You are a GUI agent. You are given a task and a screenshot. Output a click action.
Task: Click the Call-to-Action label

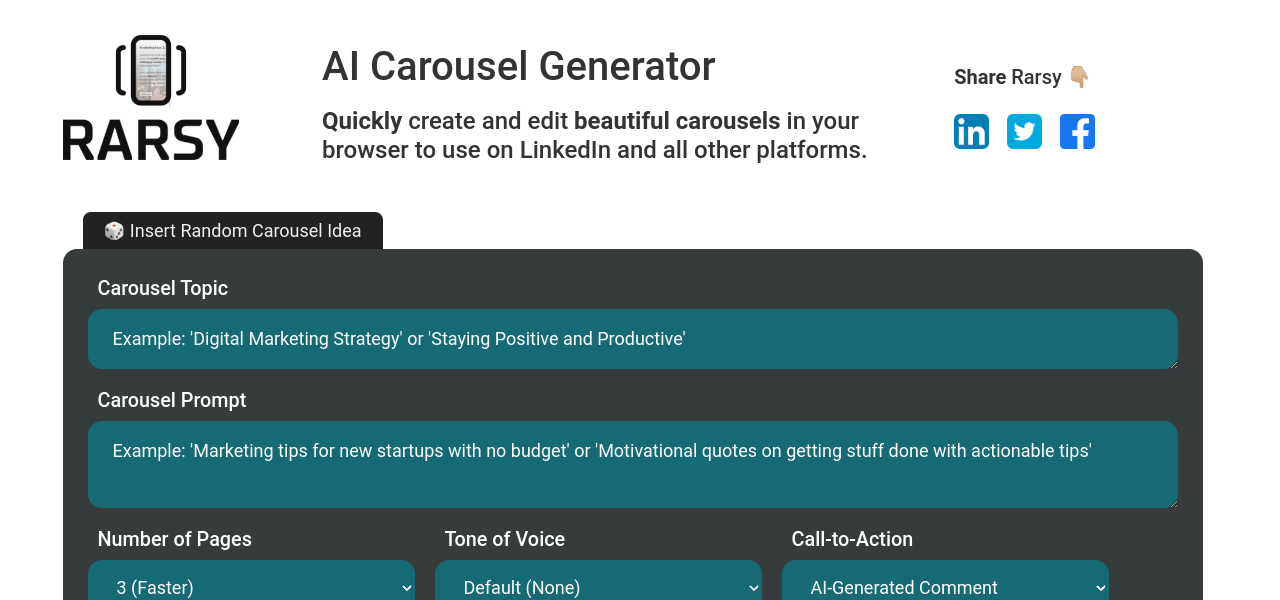(x=852, y=539)
